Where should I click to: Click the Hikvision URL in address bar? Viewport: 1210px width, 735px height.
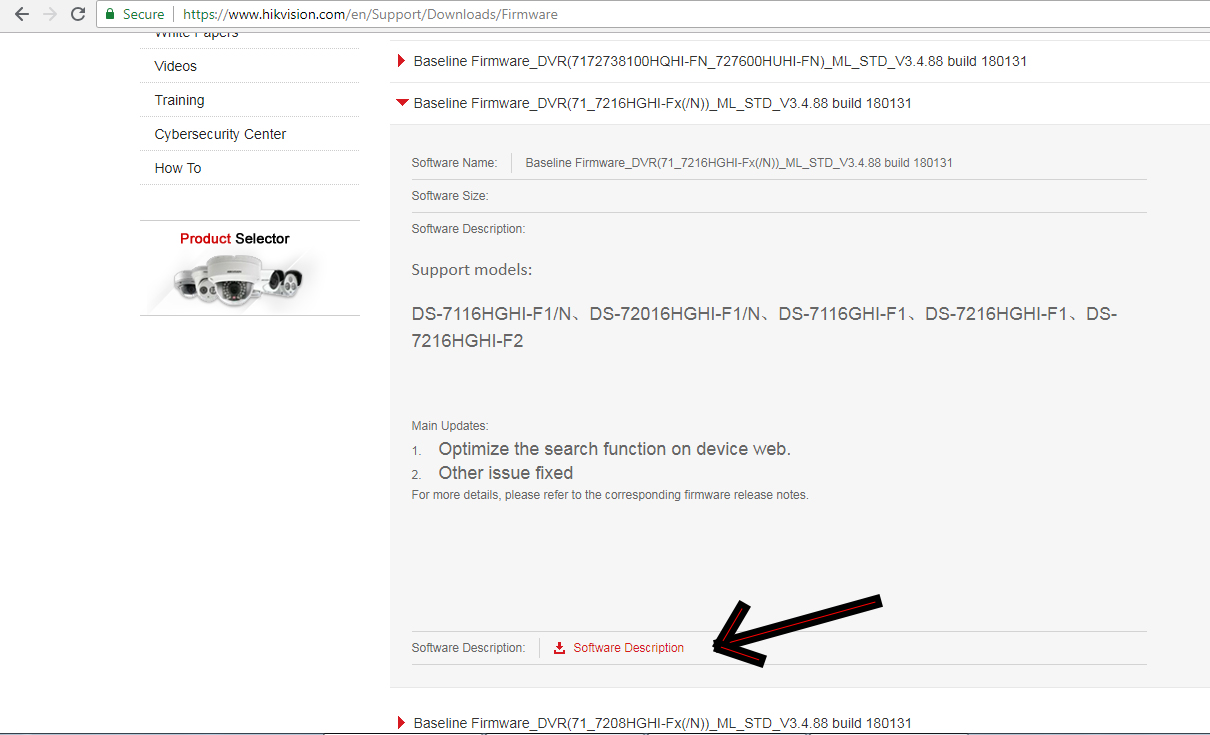tap(370, 14)
